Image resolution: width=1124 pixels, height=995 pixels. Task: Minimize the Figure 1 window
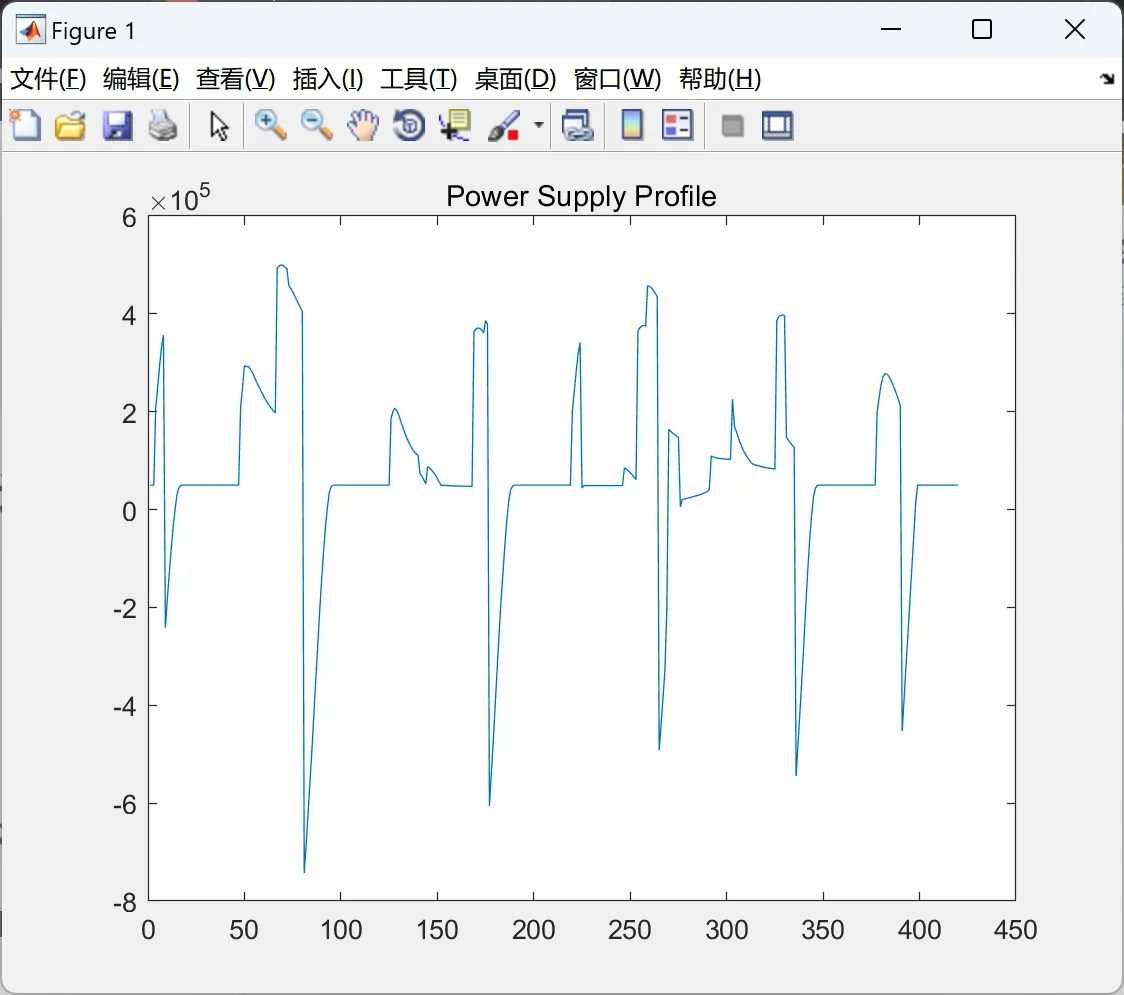pos(891,29)
